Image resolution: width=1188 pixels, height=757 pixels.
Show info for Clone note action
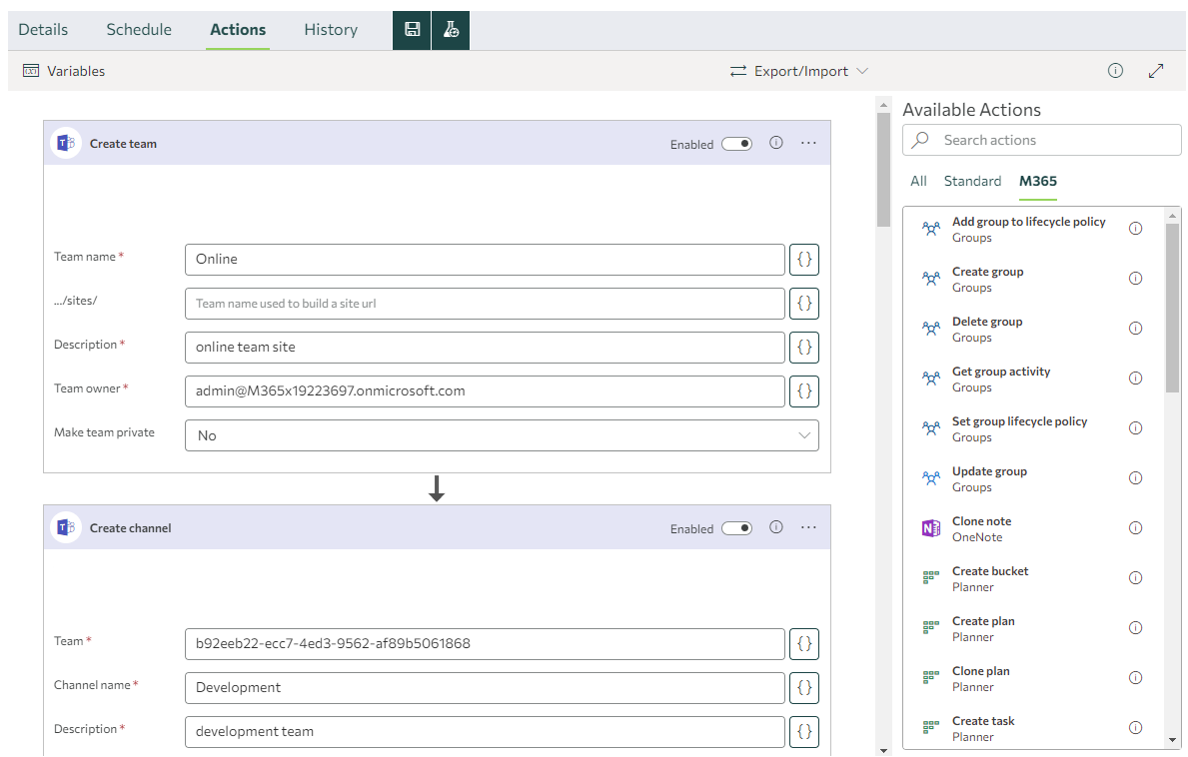pyautogui.click(x=1135, y=527)
